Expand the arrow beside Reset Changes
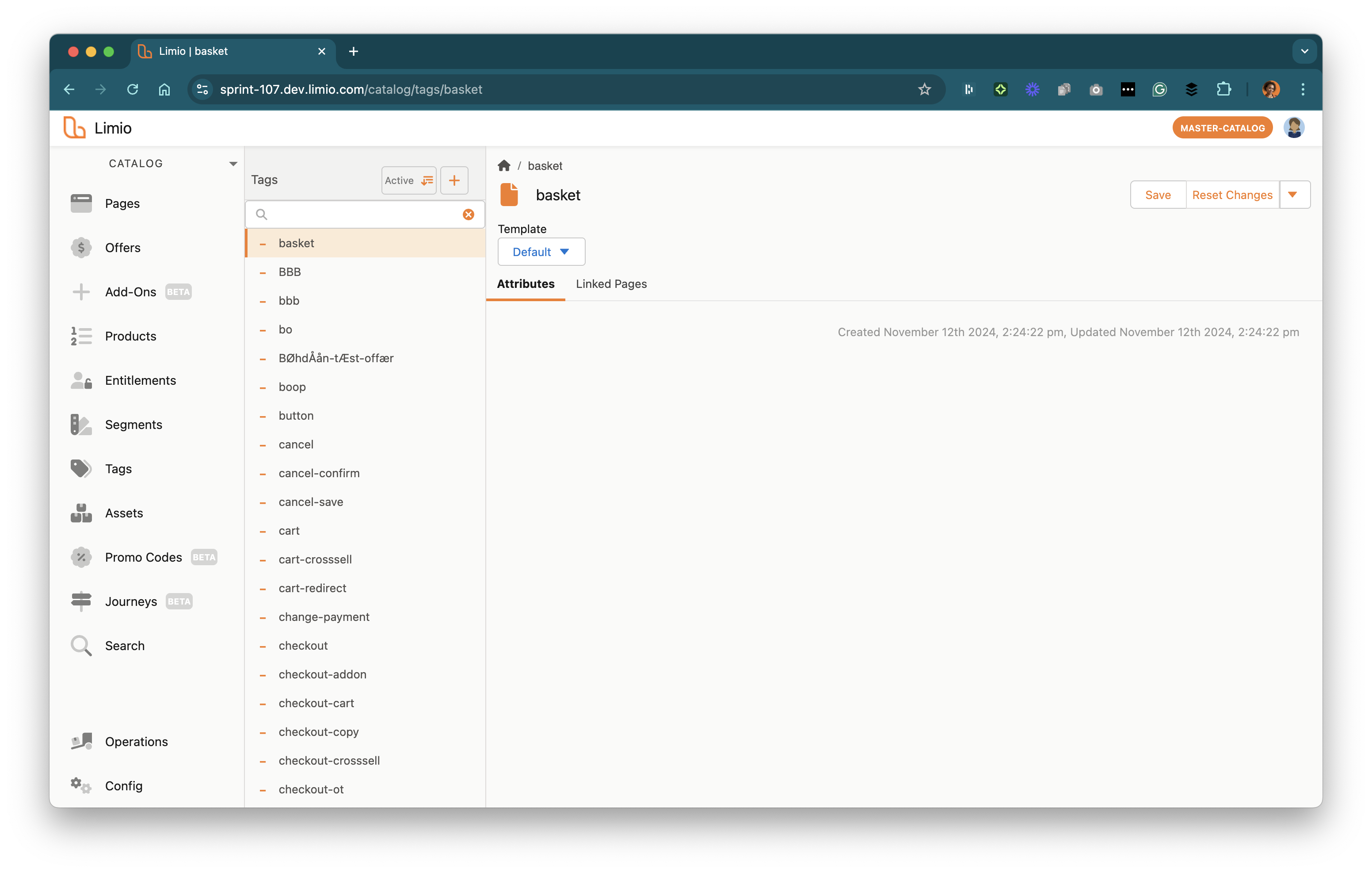Screen dimensions: 1372x873 1293,195
